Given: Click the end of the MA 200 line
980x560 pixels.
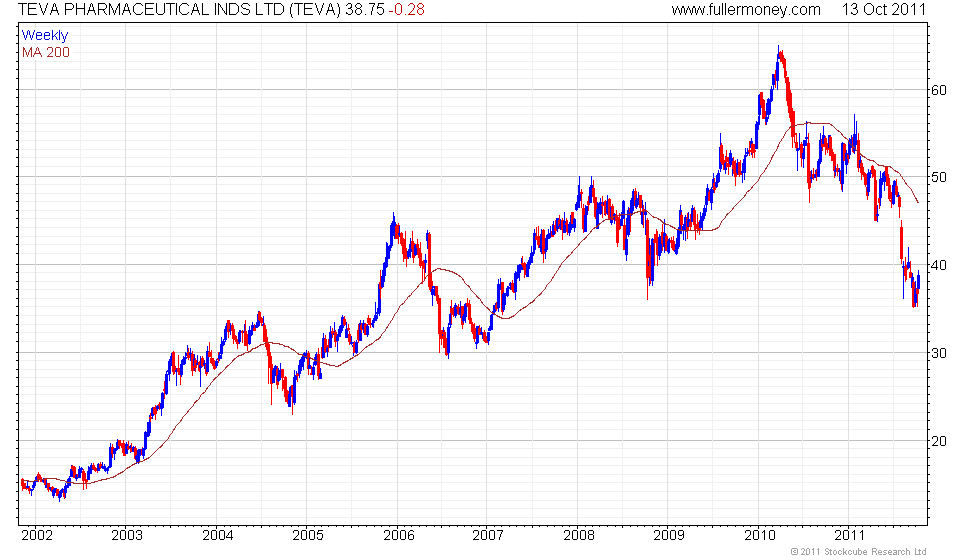Looking at the screenshot, I should tap(918, 202).
